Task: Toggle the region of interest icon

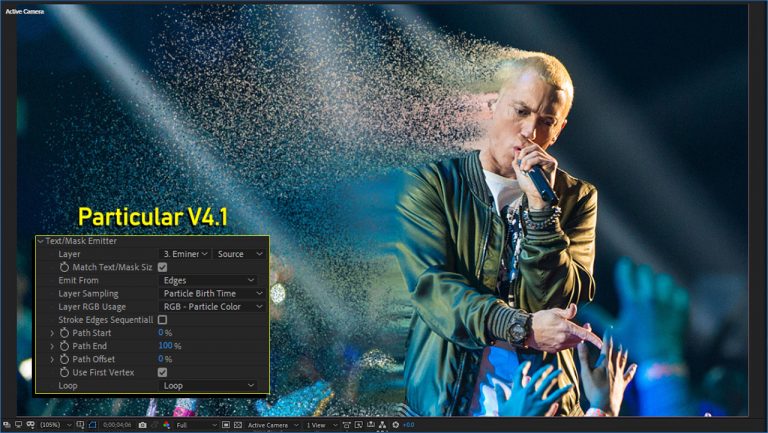Action: [x=226, y=425]
